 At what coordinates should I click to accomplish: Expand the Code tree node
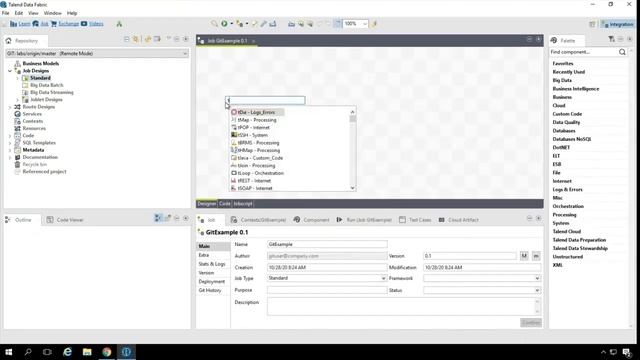[x=10, y=136]
